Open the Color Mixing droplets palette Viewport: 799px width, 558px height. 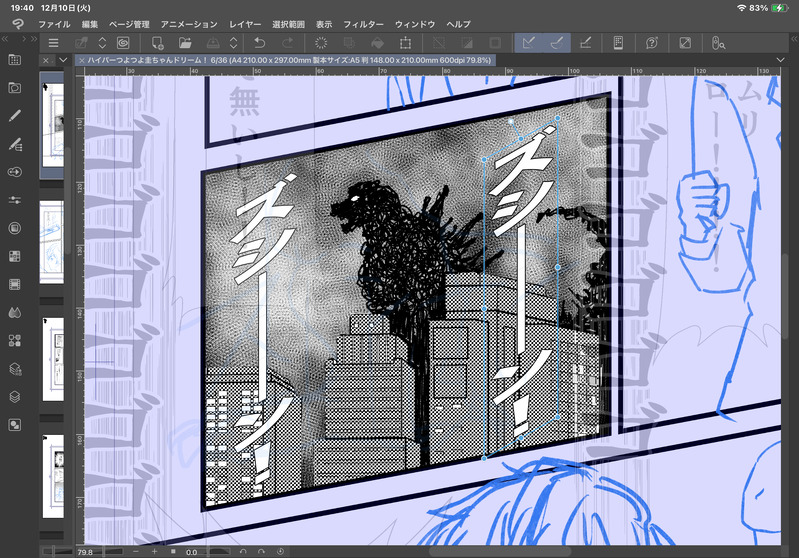click(15, 312)
